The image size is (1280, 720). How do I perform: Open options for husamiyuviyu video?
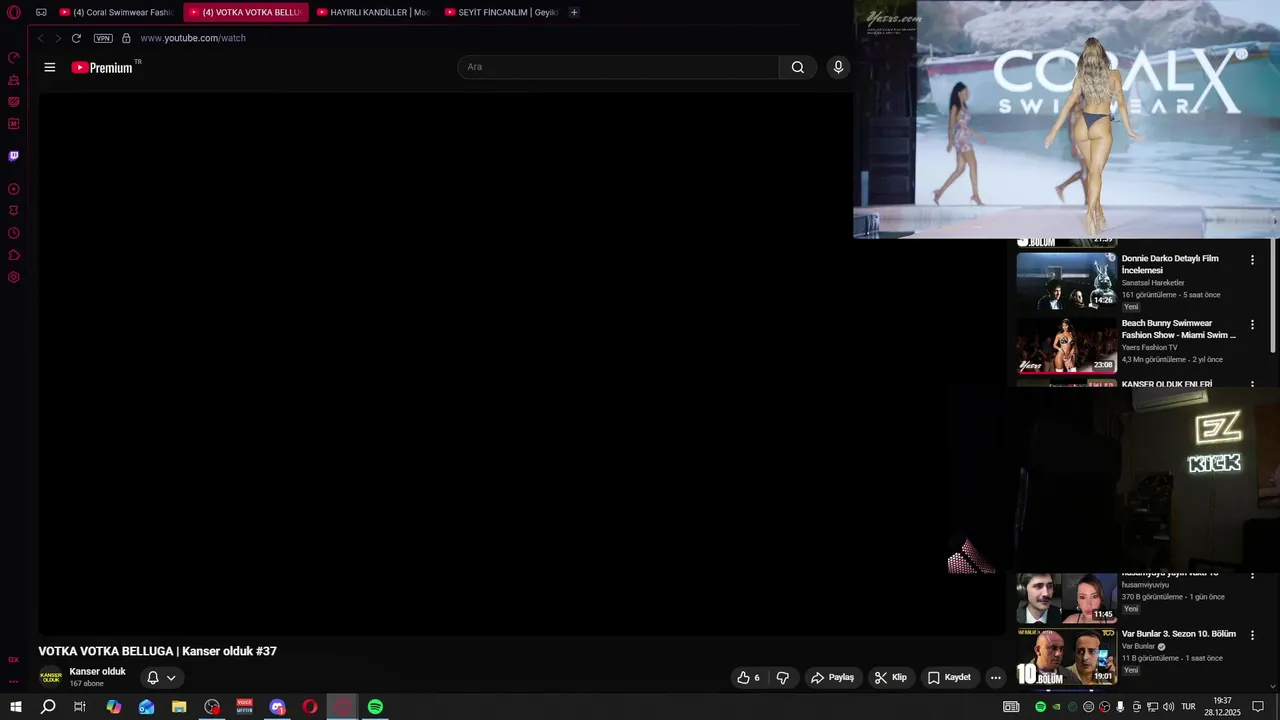point(1252,576)
